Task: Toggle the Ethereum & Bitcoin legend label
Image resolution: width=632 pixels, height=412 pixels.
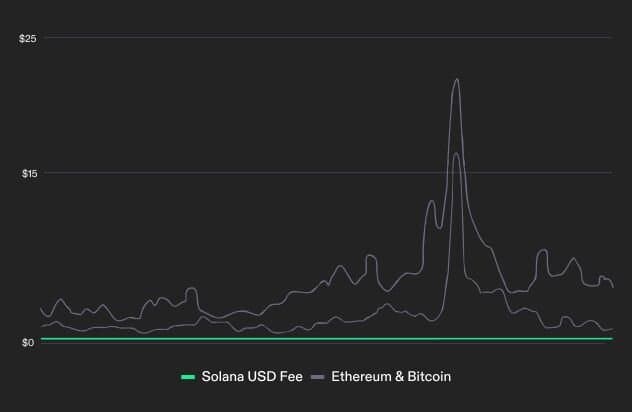Action: click(390, 377)
